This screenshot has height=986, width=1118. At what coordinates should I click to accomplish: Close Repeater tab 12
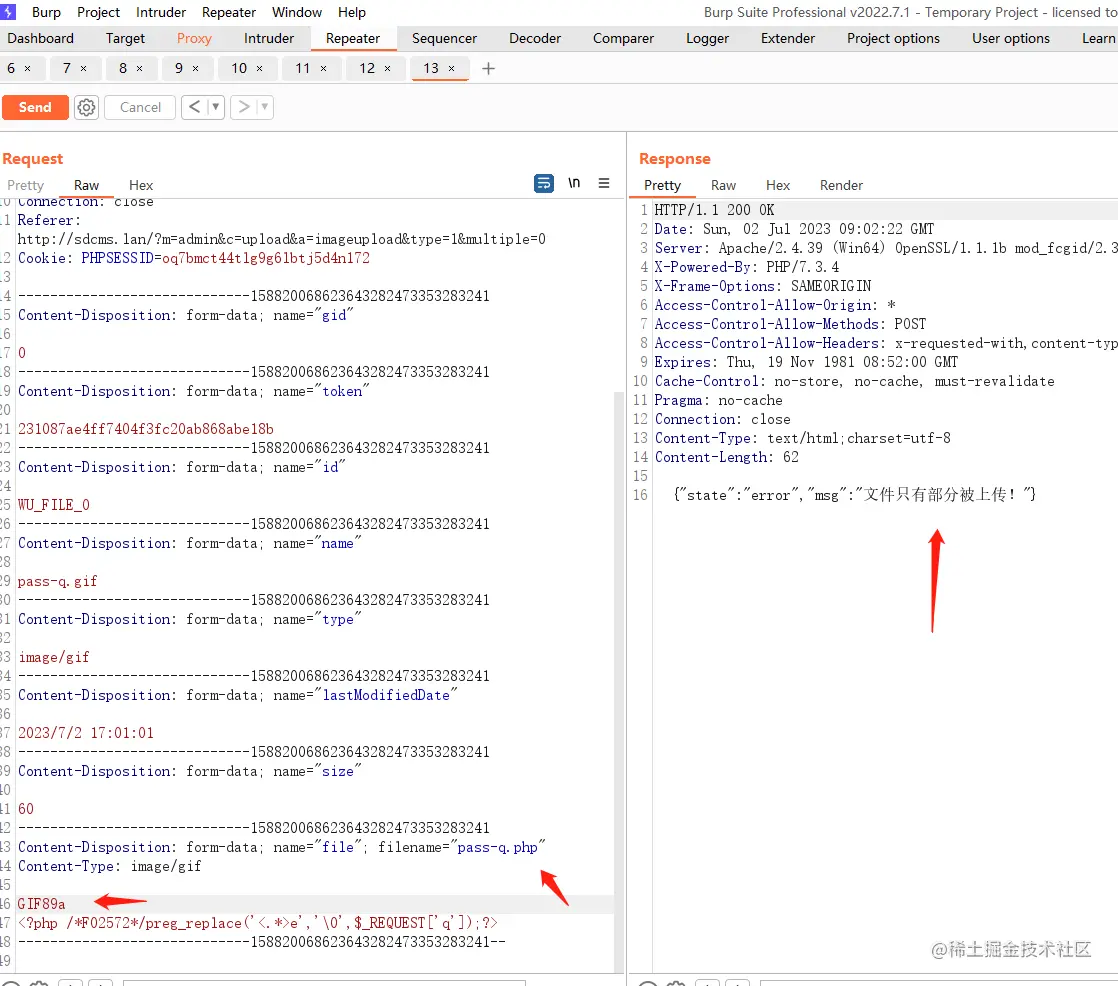(388, 68)
